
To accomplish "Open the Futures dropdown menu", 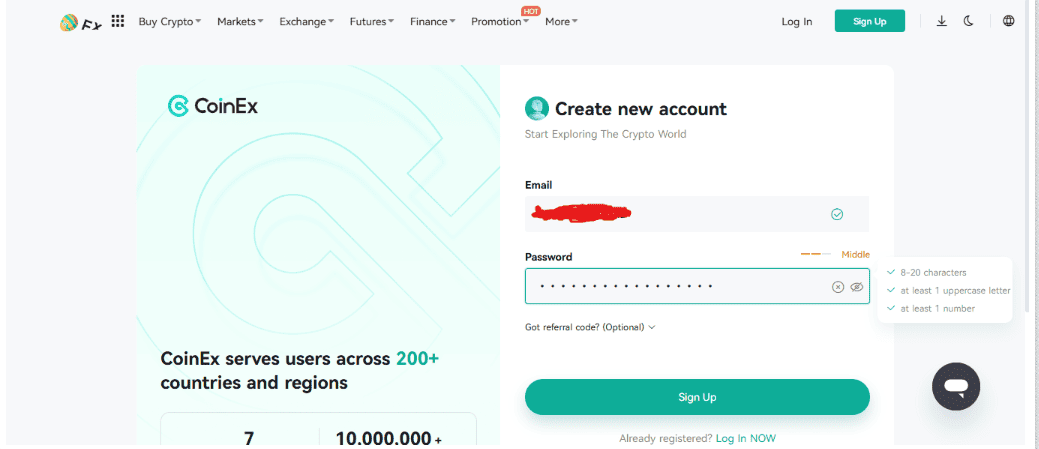I will point(372,22).
